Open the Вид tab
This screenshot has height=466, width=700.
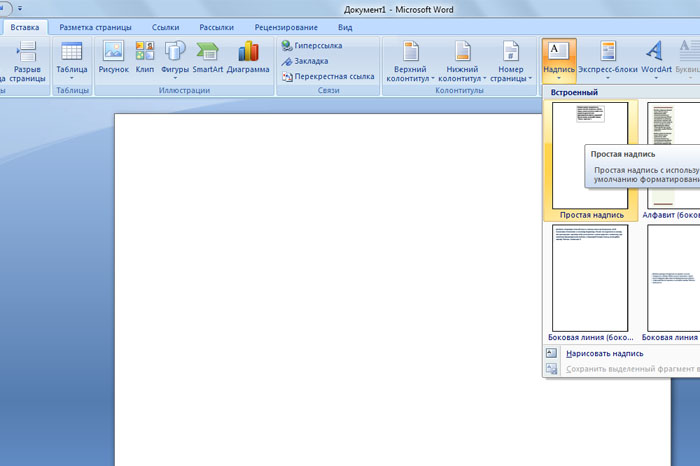345,27
